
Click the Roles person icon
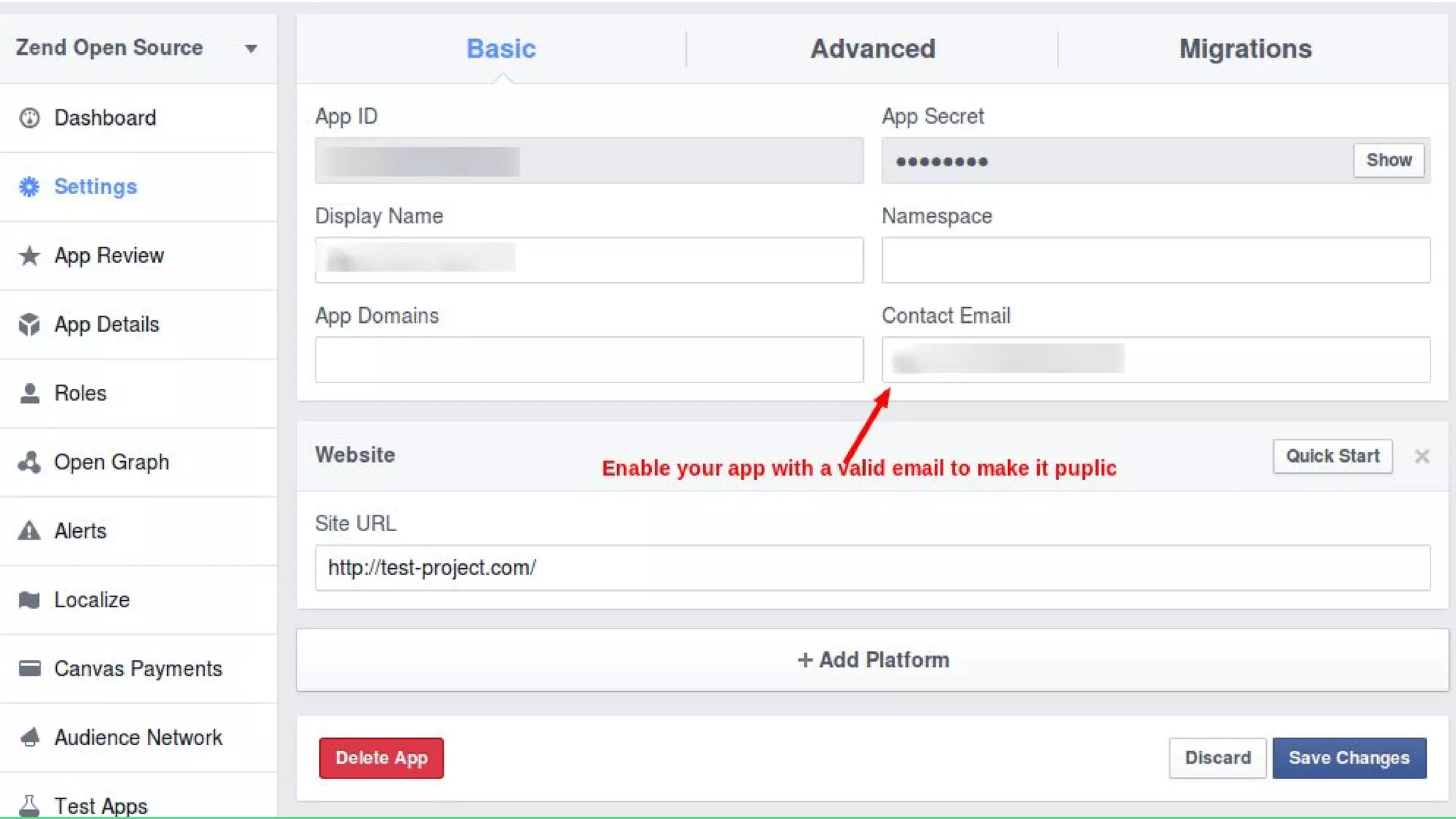coord(29,394)
